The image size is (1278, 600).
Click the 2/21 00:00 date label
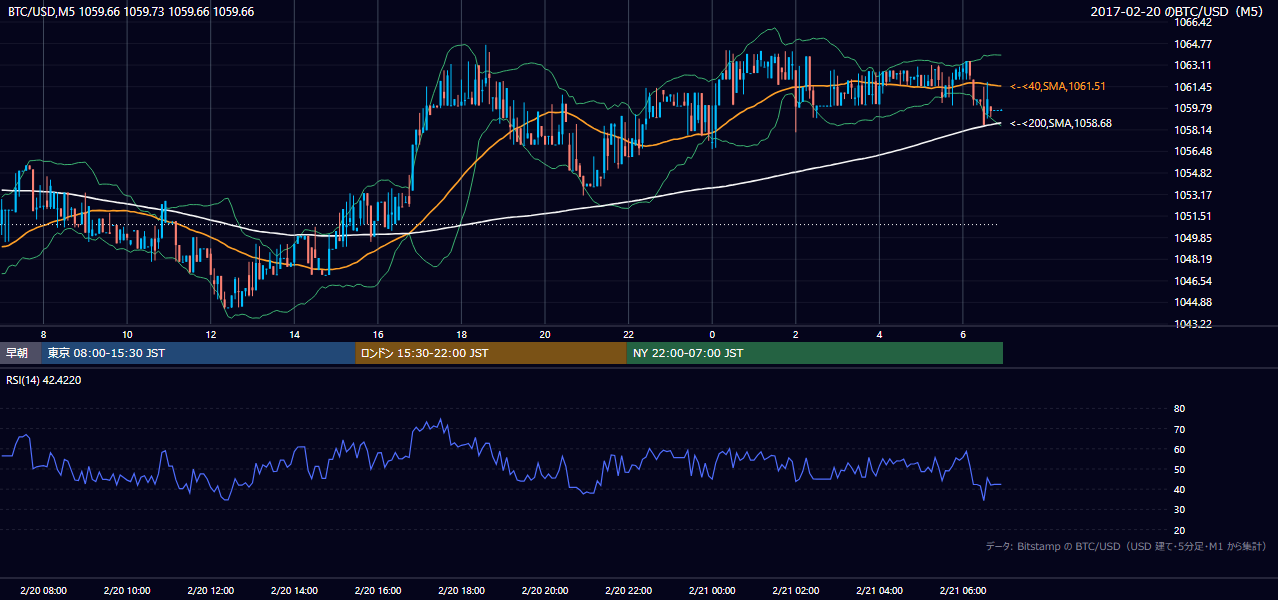click(x=712, y=591)
